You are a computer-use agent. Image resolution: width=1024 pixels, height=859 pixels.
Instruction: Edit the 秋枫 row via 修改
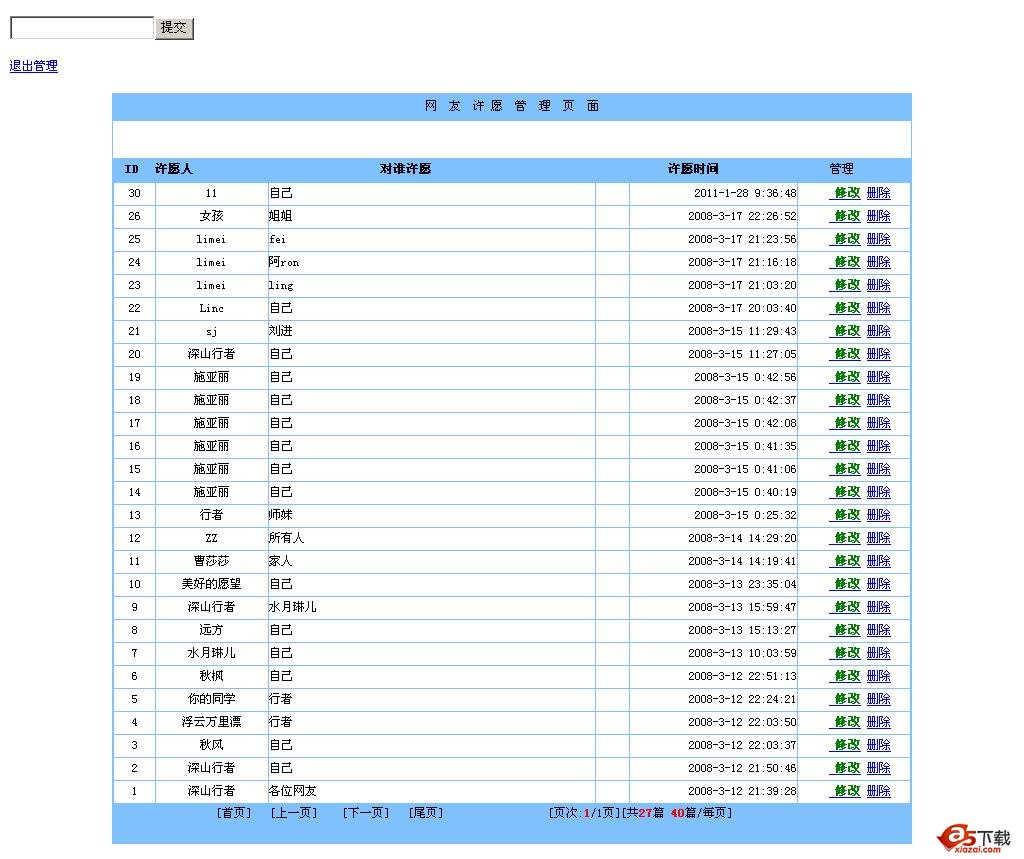pyautogui.click(x=847, y=675)
